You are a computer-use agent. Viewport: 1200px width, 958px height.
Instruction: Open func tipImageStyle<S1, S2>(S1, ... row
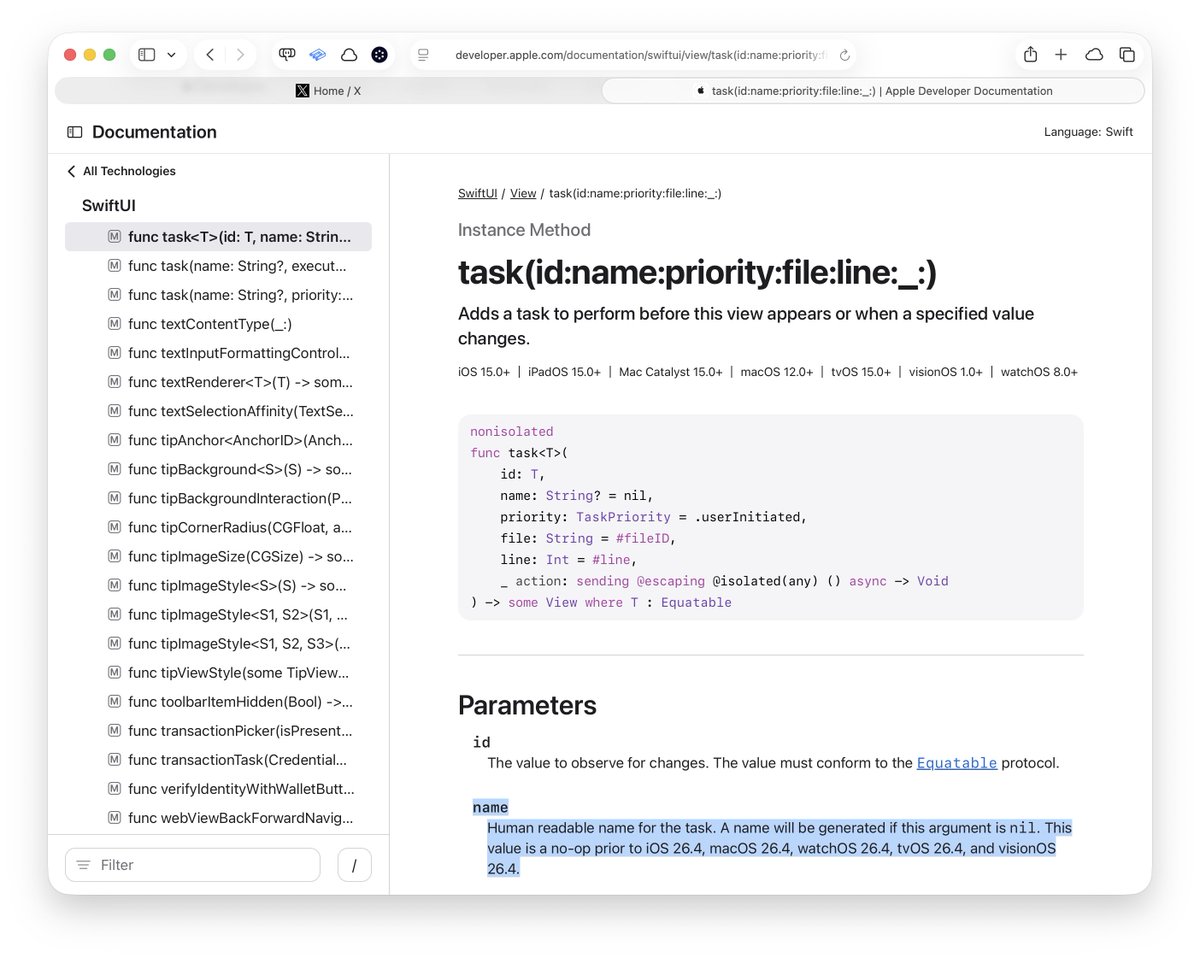pos(218,614)
